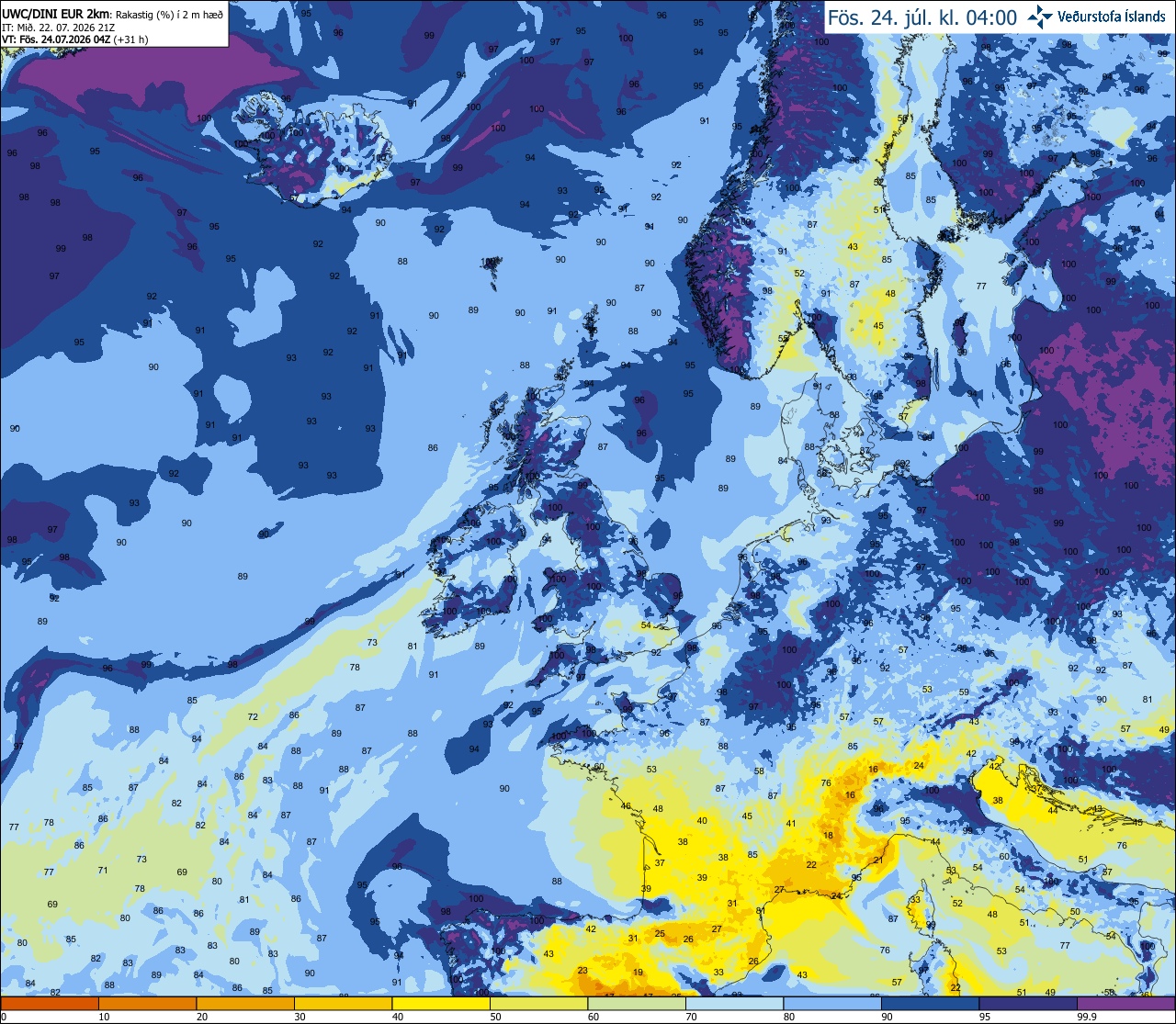Click the 50–60 yellow-green legend swatch
Screen dimensions: 1176x1024
tap(538, 1003)
